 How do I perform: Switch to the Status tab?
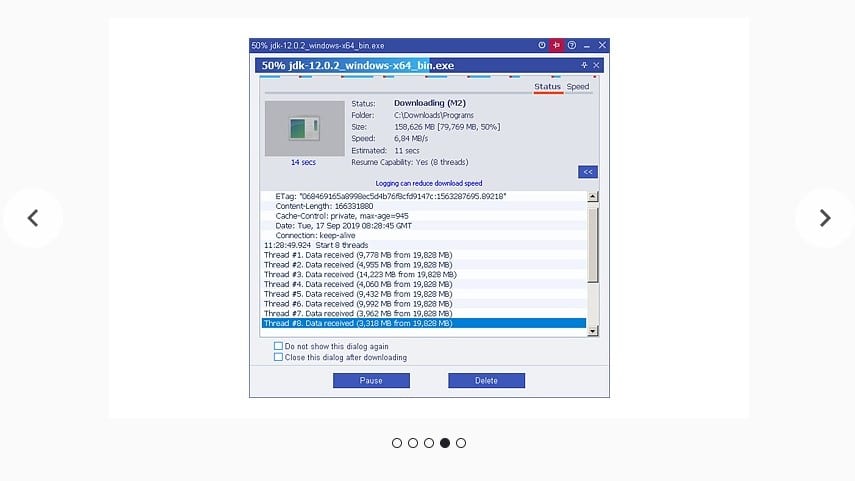point(547,87)
